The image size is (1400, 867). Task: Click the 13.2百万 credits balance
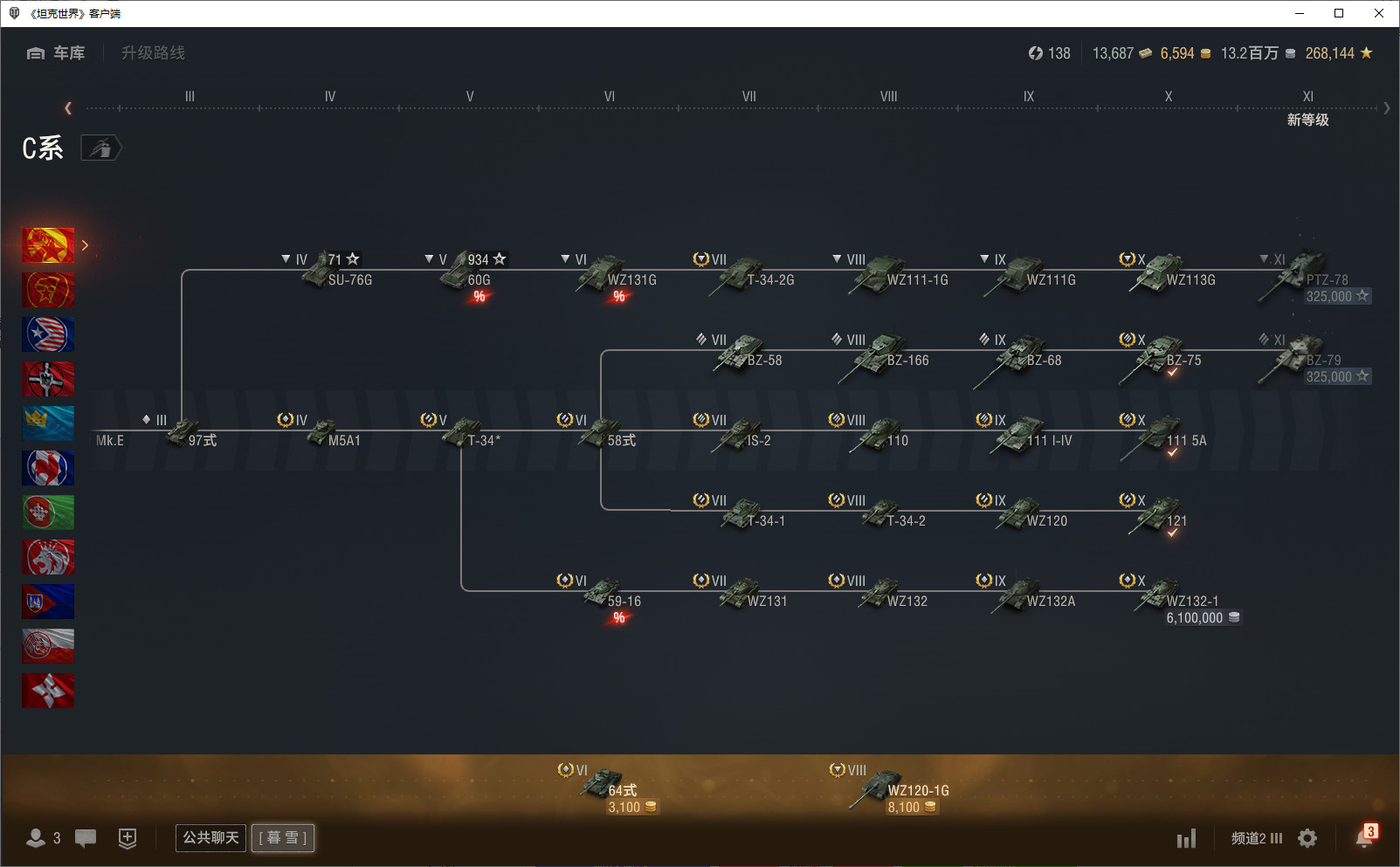1259,53
